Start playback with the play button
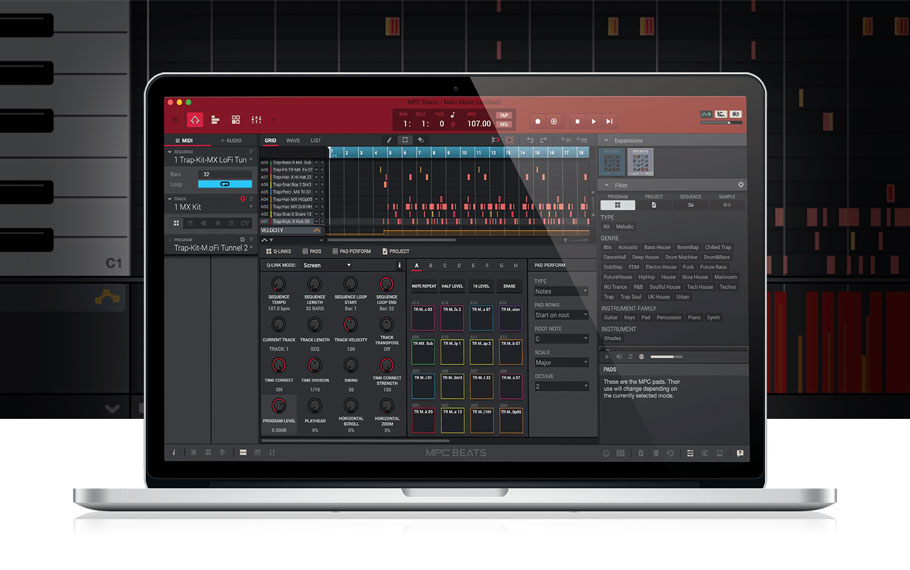This screenshot has width=910, height=570. tap(593, 121)
